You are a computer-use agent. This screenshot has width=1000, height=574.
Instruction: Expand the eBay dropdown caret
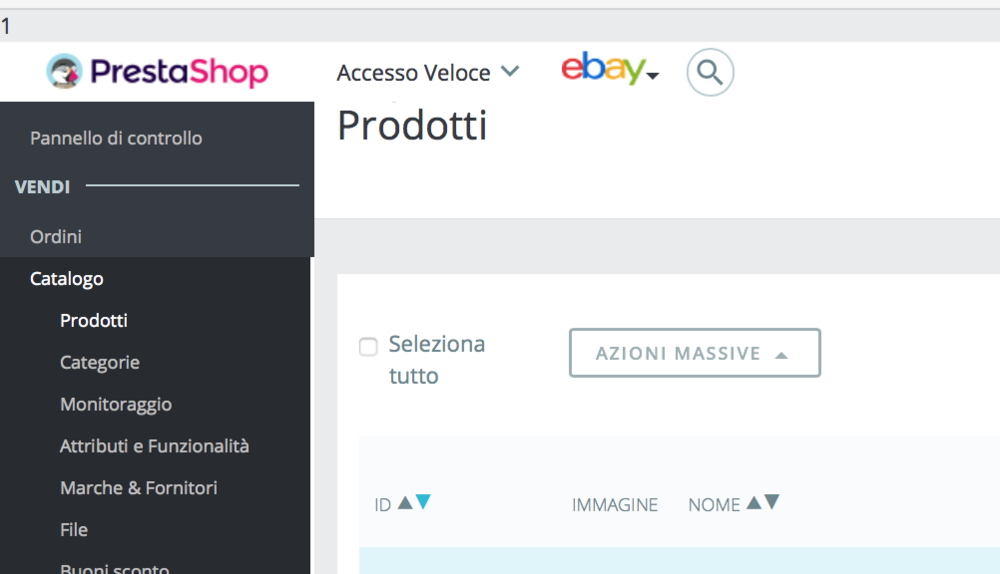point(653,76)
